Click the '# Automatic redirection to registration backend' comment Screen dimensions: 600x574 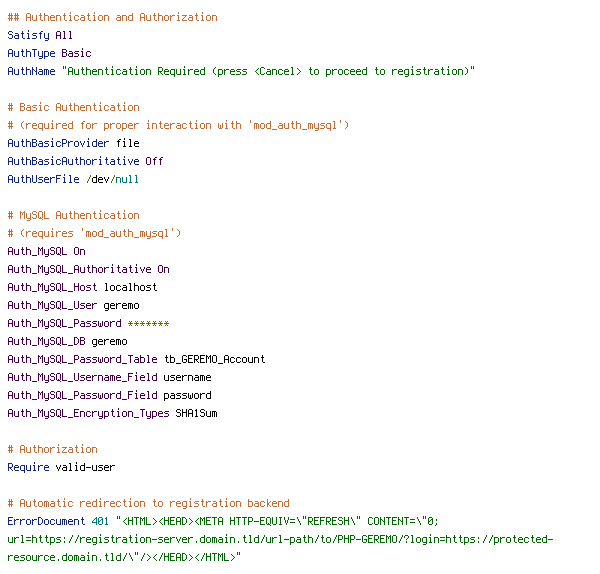pyautogui.click(x=148, y=503)
